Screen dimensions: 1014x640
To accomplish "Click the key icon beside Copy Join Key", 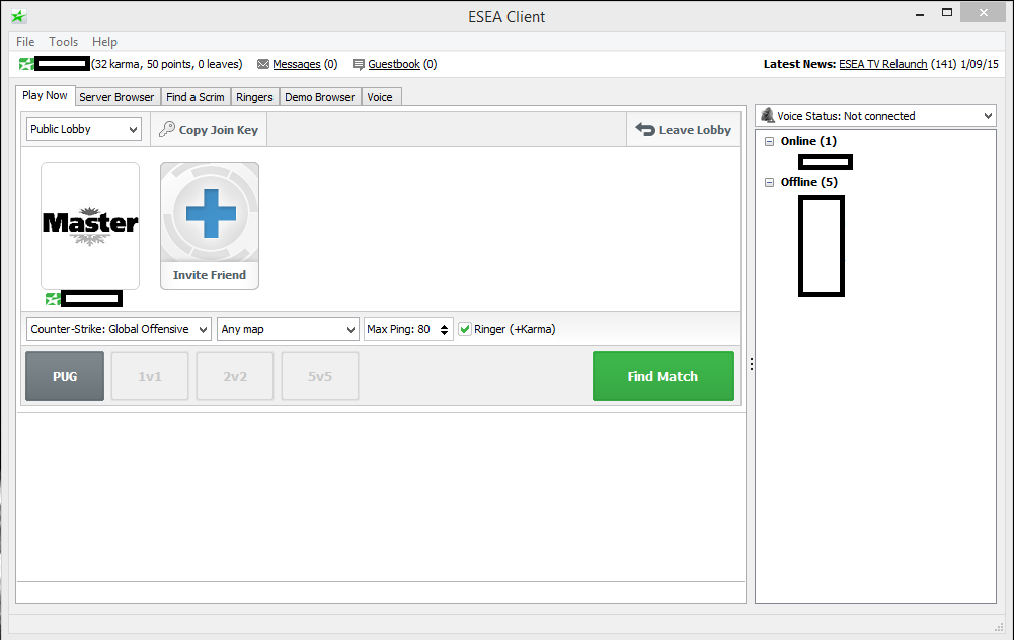I will click(167, 129).
